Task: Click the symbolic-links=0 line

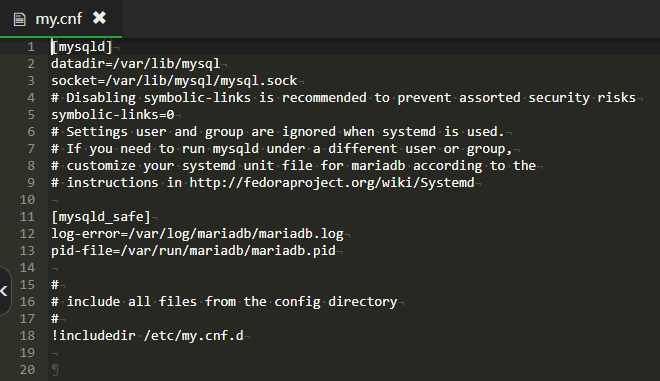Action: coord(113,115)
